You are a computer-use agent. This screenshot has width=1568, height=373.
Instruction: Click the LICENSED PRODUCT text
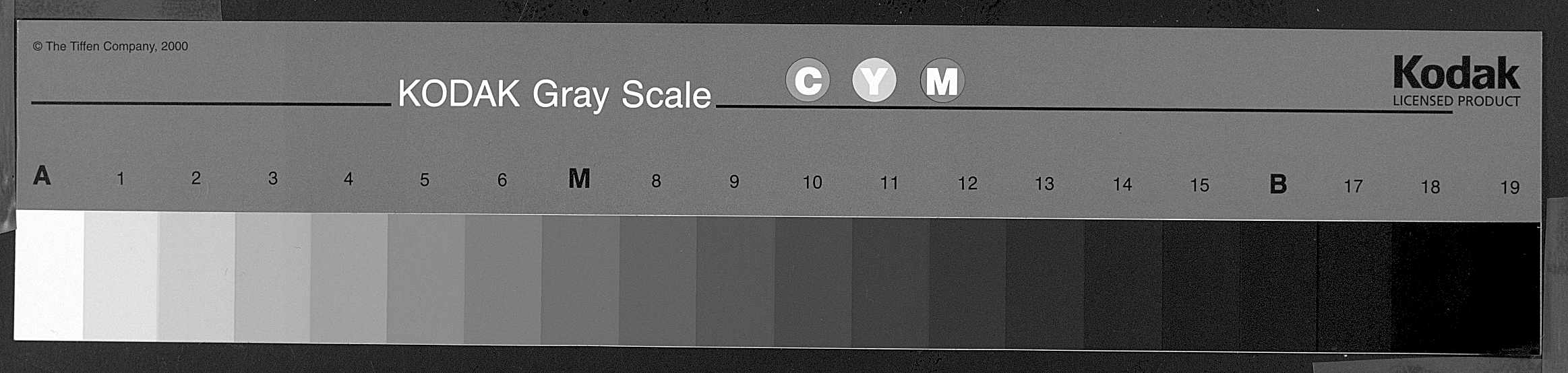click(x=1456, y=101)
